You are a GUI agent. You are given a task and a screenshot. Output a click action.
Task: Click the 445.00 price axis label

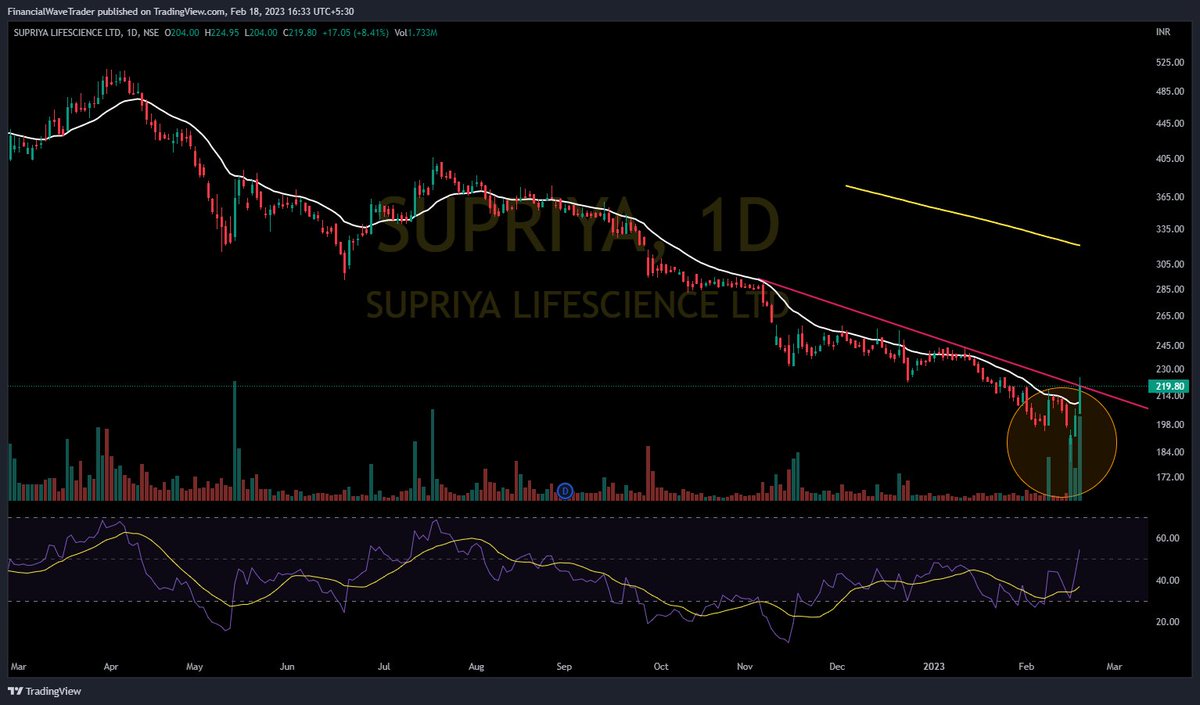pos(1169,124)
